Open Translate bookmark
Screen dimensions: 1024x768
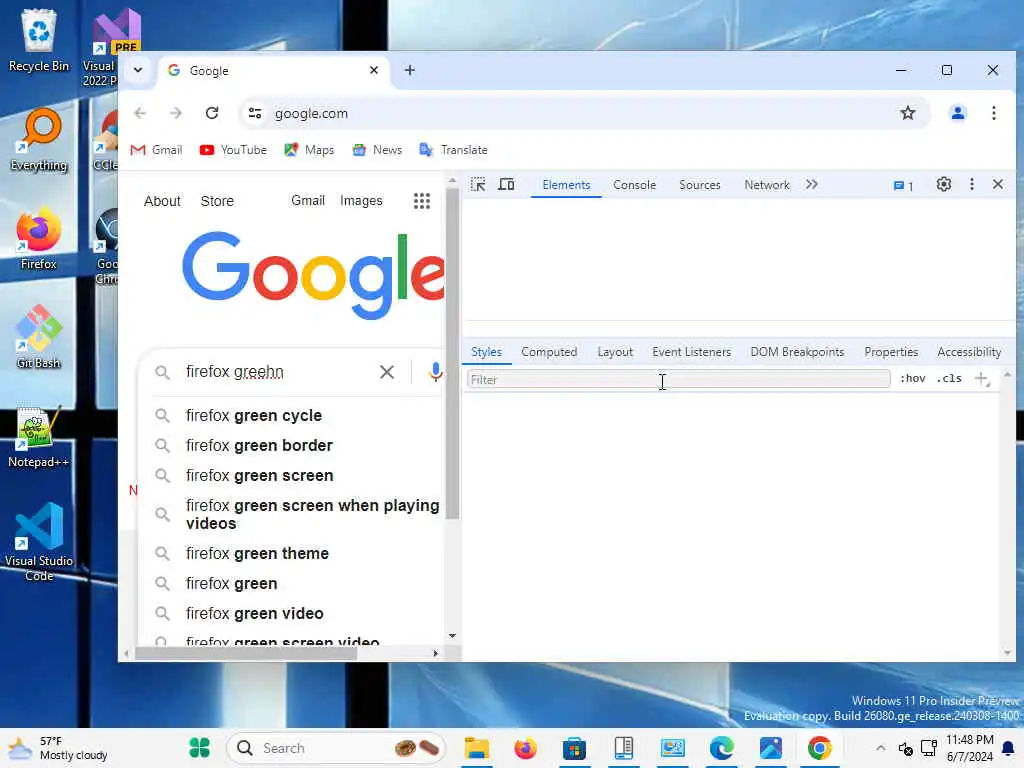[453, 150]
